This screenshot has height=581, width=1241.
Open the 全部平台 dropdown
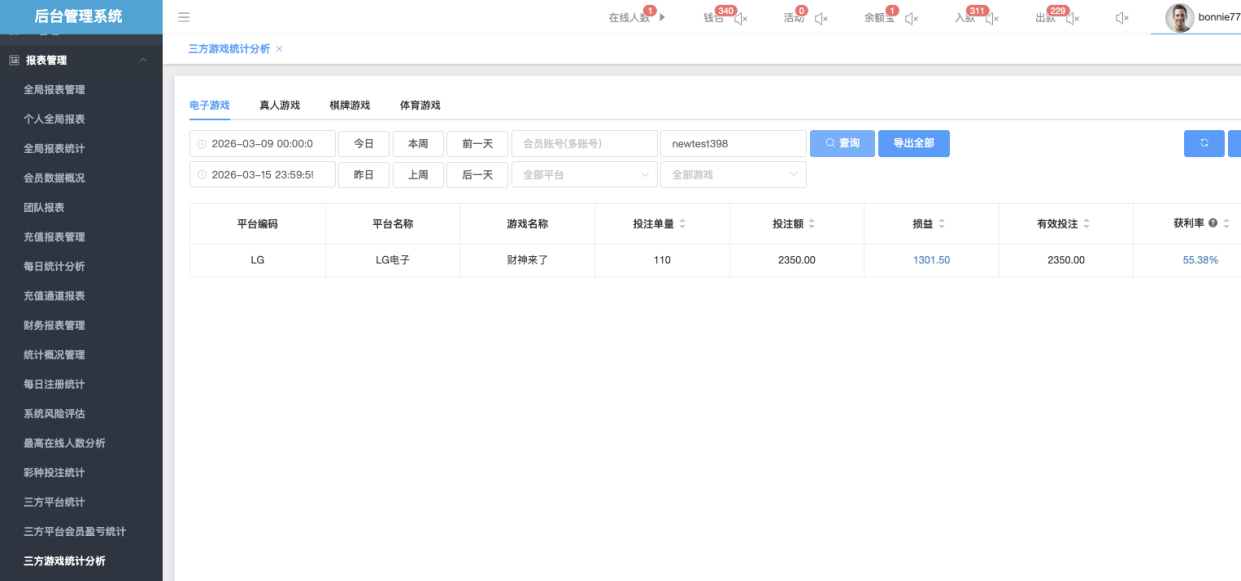click(584, 175)
